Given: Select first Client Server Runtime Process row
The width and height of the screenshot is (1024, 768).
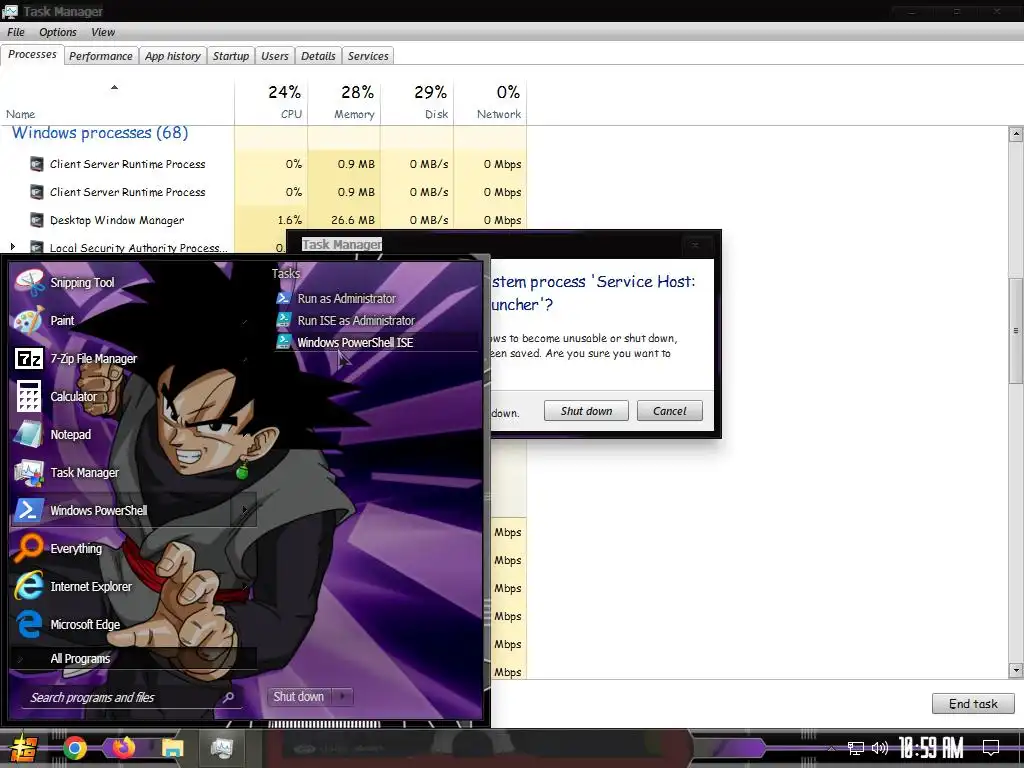Looking at the screenshot, I should (x=263, y=164).
